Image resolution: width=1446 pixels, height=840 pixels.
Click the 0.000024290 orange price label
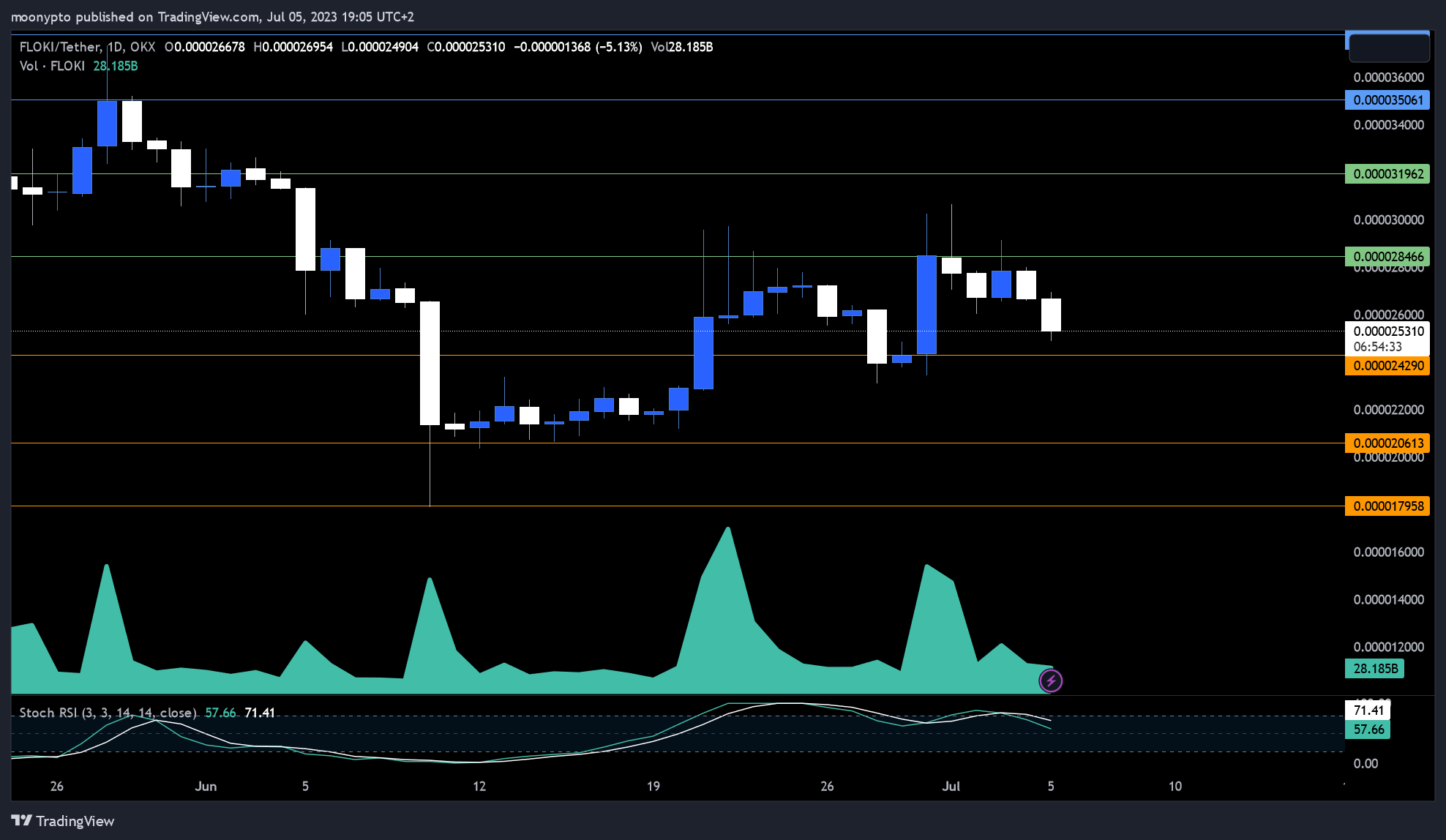click(x=1387, y=366)
